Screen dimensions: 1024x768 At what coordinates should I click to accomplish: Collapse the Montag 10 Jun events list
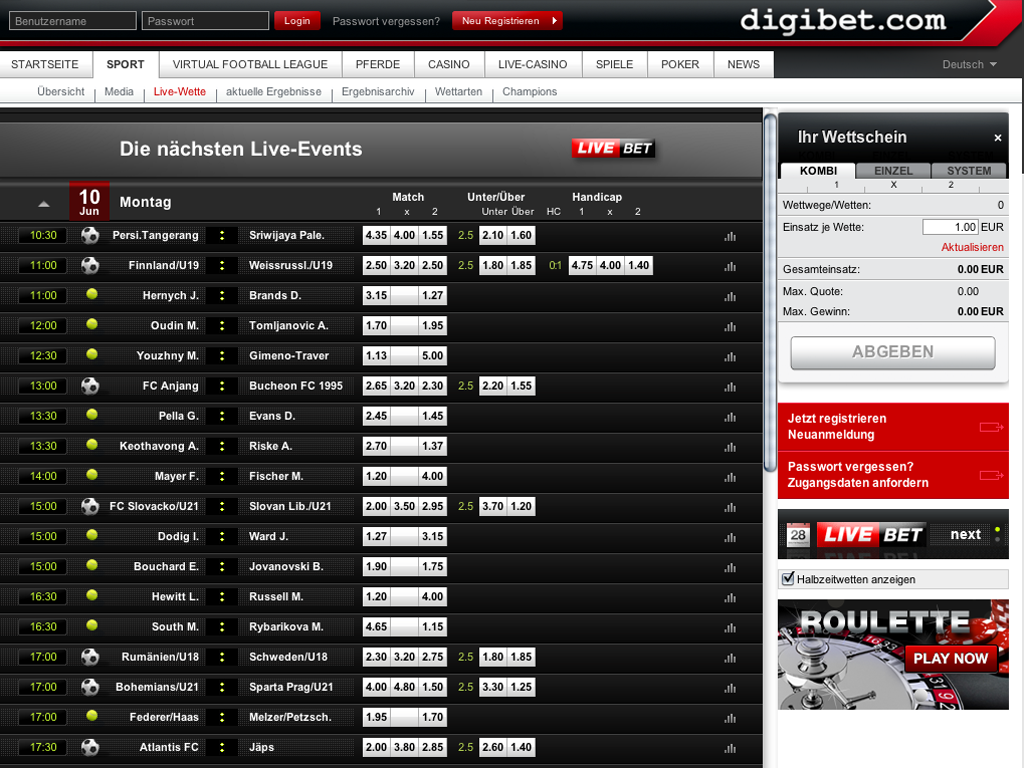click(44, 204)
